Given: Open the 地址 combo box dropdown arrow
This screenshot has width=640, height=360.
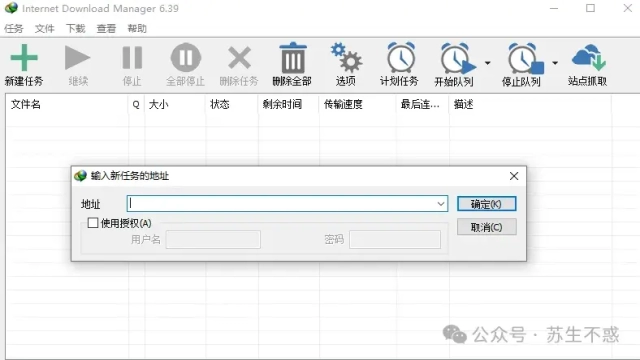Looking at the screenshot, I should coord(440,204).
